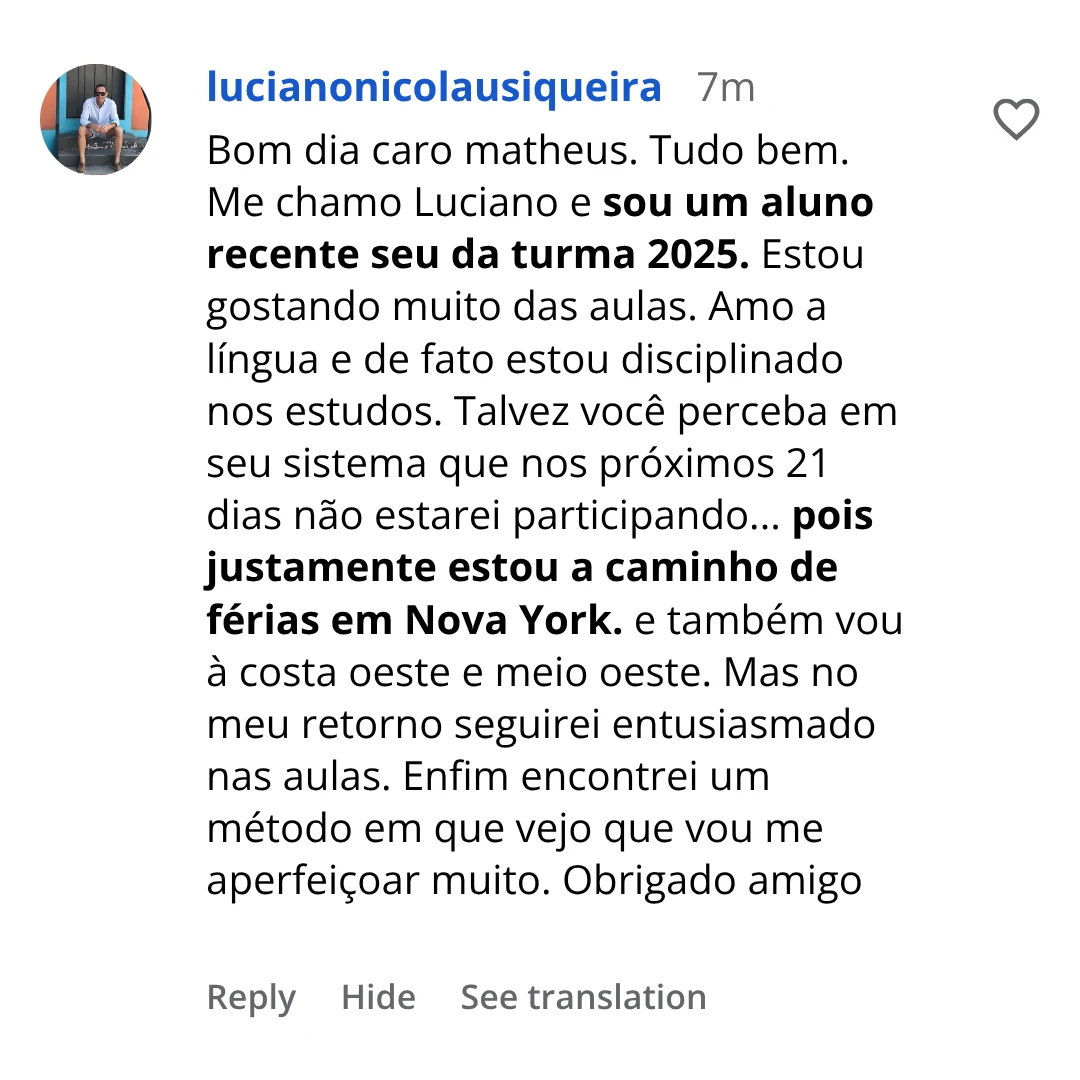
Task: Click the heart to favorite this comment
Action: (x=1016, y=120)
